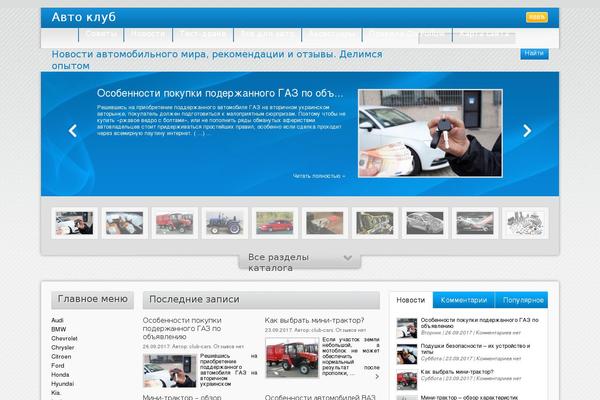Open post 'Особенности покупки подержанного ГАЗ по объявлению' in Последние записи

point(182,328)
